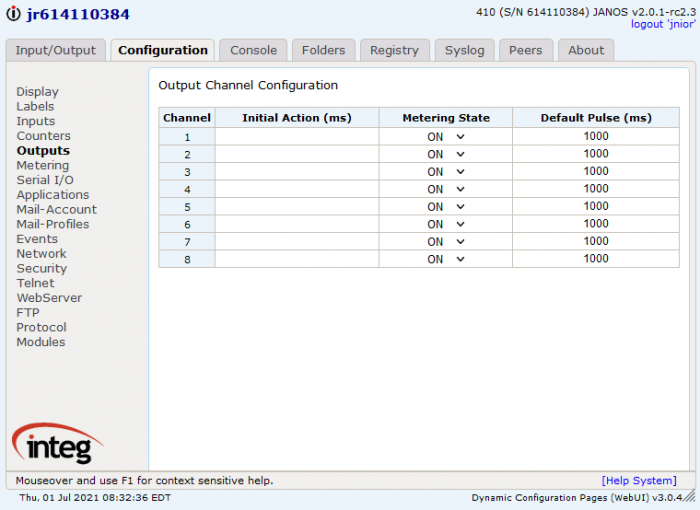Switch to the Input/Output tab
Image resolution: width=700 pixels, height=510 pixels.
click(56, 50)
